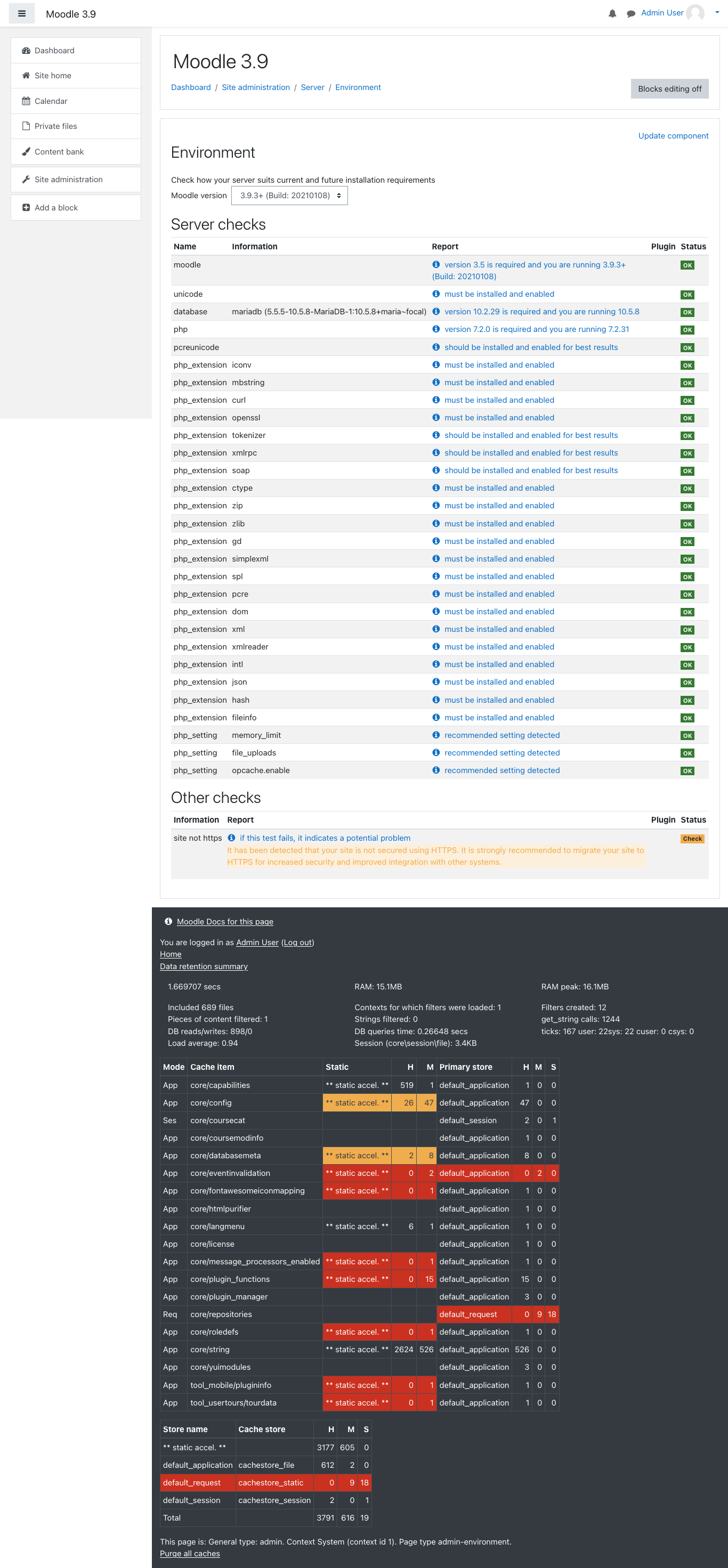728x1568 pixels.
Task: Click the info icon in the php row
Action: [x=436, y=329]
